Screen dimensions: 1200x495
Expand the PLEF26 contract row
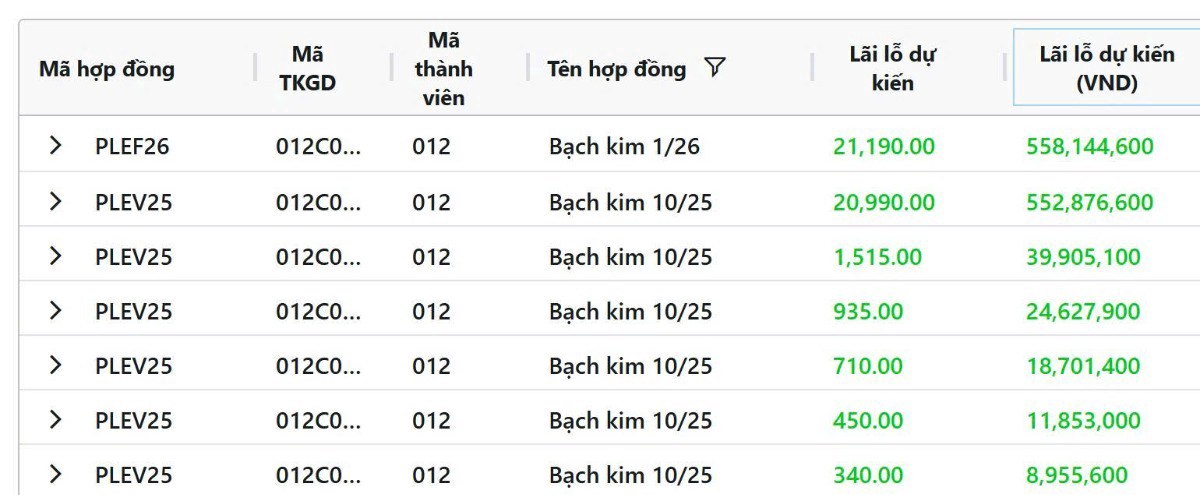pos(56,146)
